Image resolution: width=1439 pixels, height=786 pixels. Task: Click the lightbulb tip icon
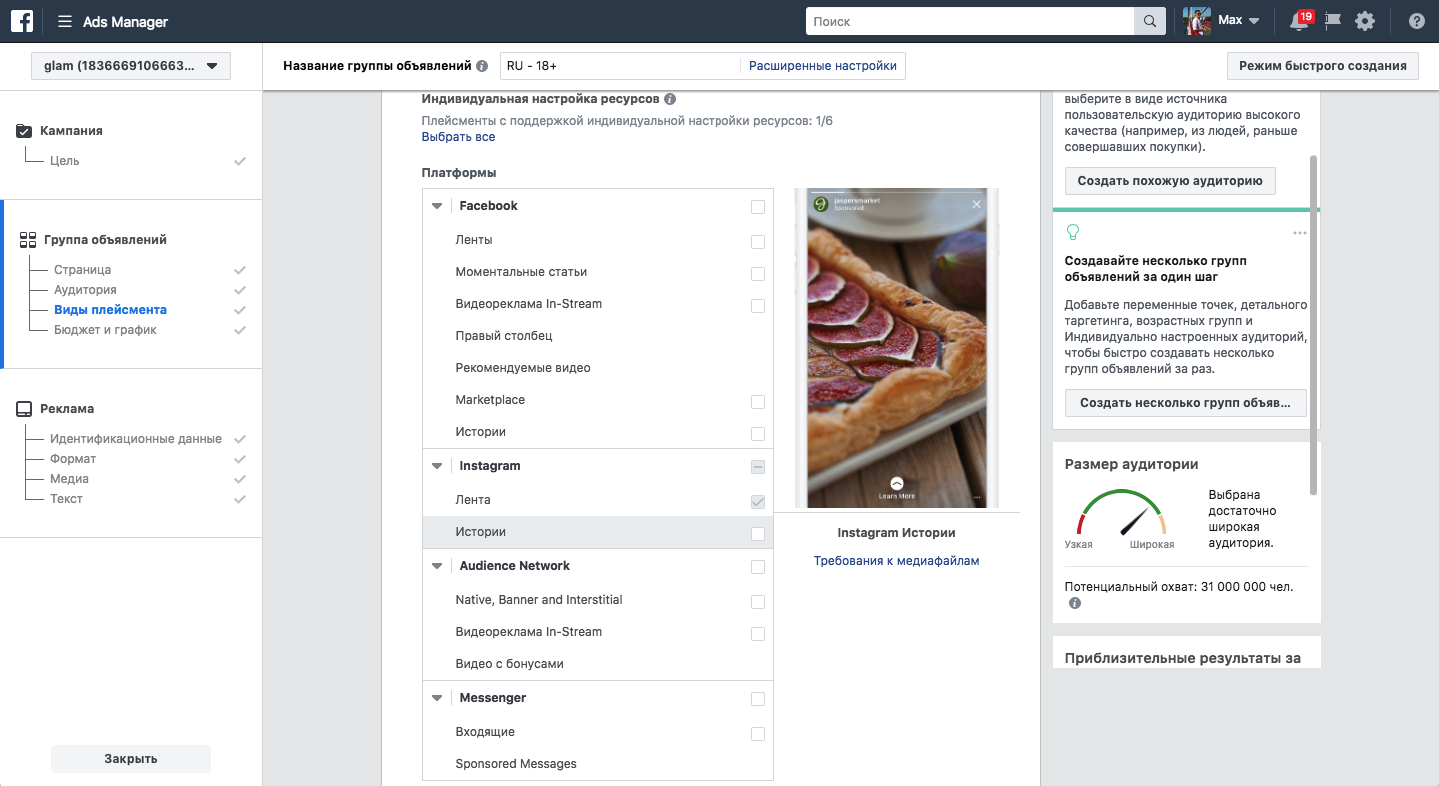click(x=1073, y=232)
